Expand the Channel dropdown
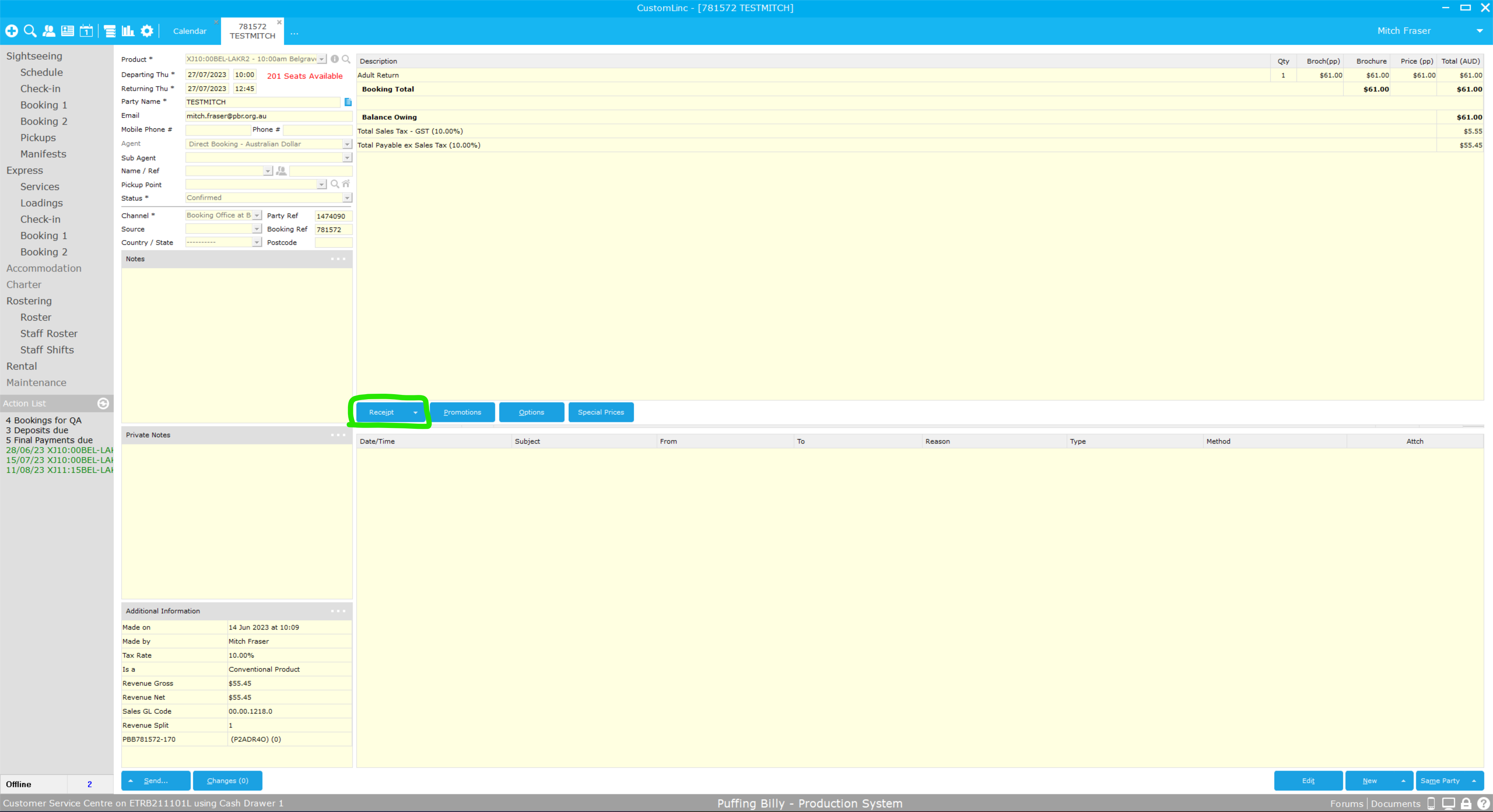 point(257,216)
